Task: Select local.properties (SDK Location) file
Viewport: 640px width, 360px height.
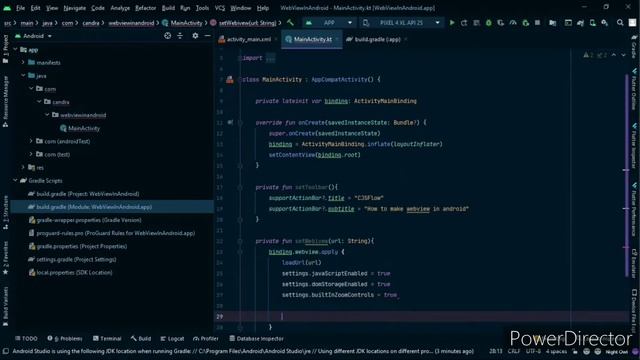Action: point(70,272)
